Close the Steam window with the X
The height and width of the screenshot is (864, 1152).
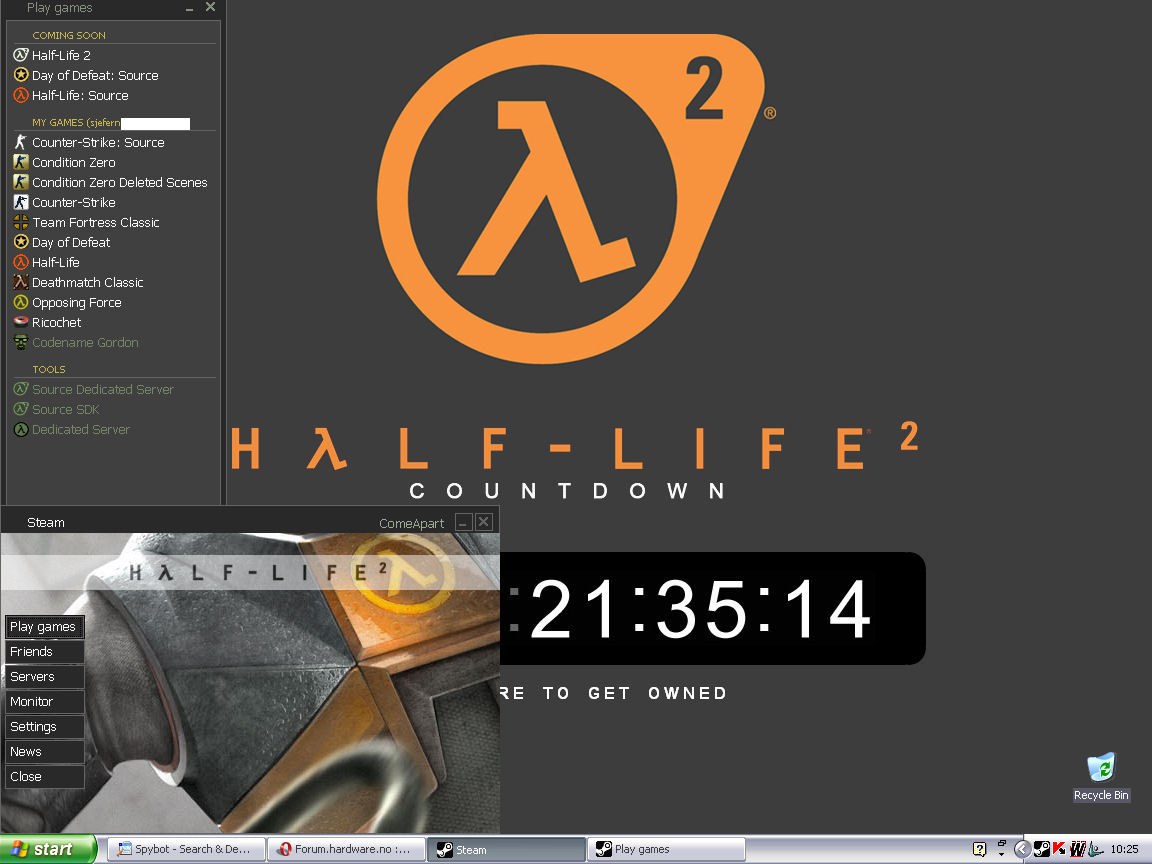pos(483,522)
